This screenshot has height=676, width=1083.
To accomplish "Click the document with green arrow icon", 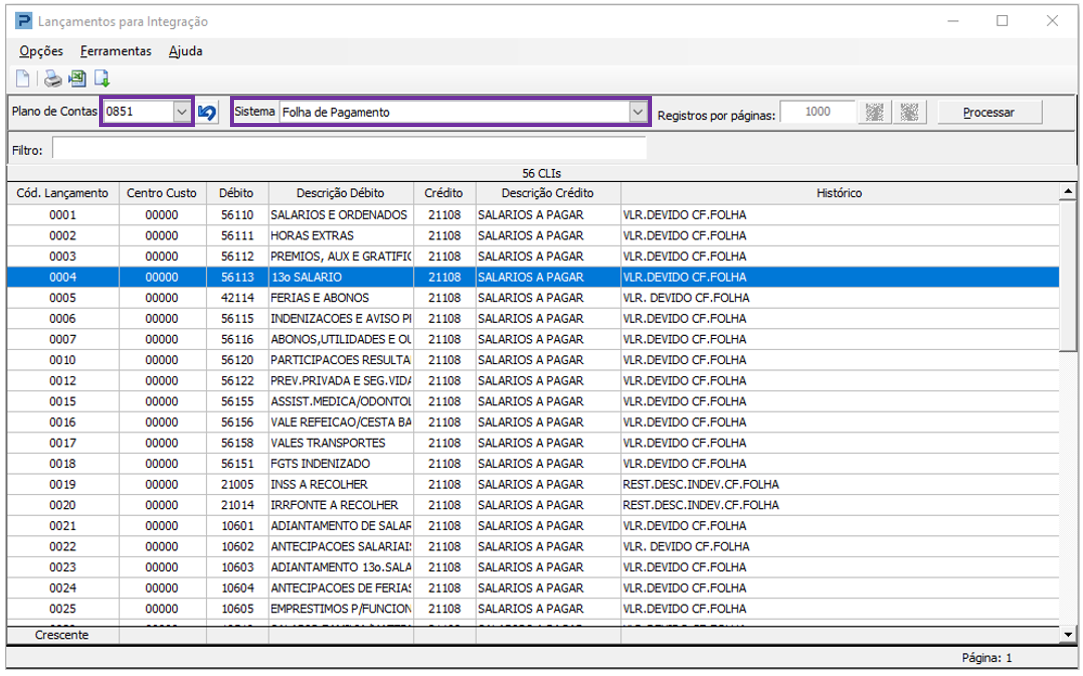I will pos(102,79).
